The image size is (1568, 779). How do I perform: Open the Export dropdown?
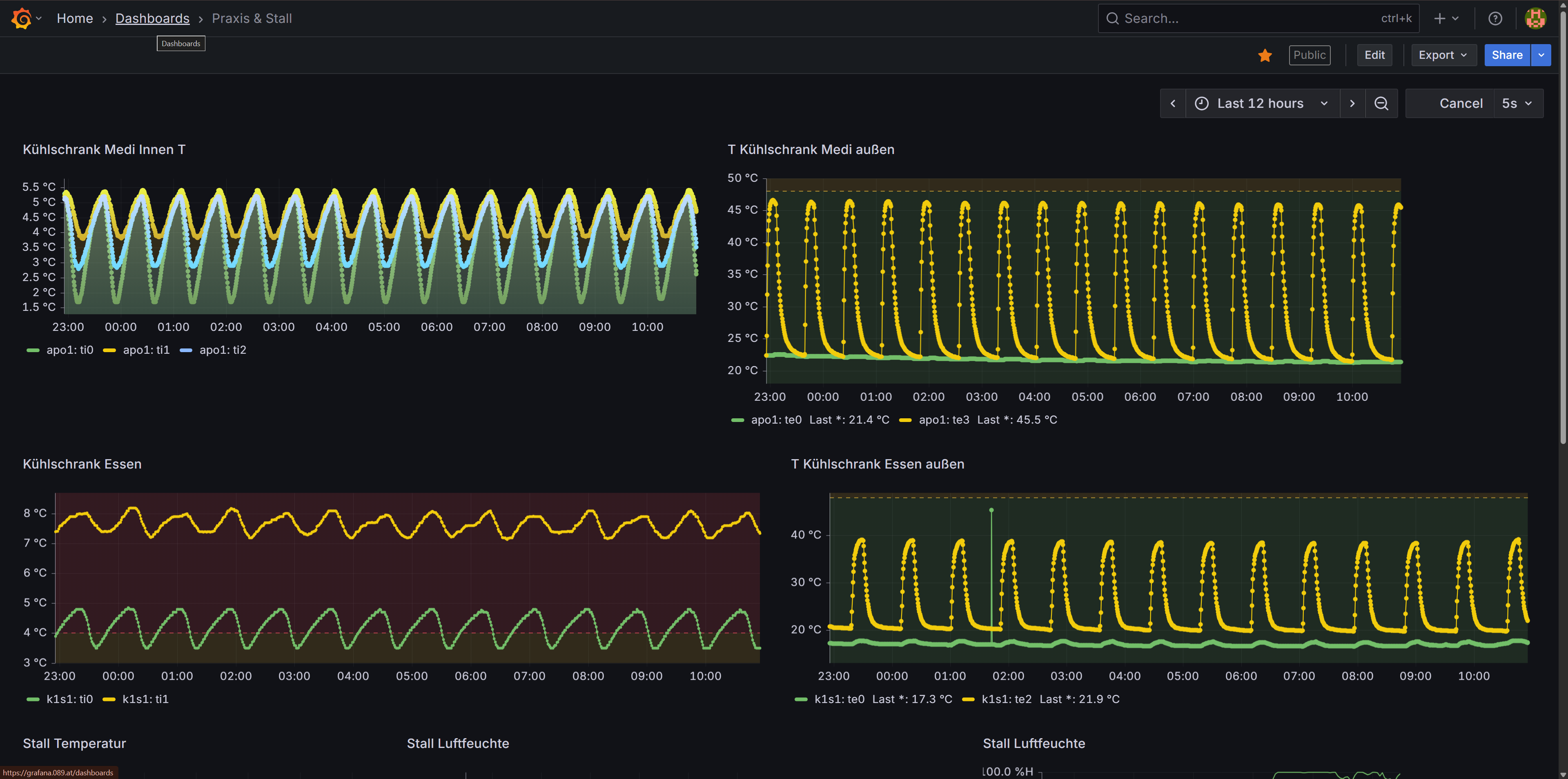[1443, 56]
